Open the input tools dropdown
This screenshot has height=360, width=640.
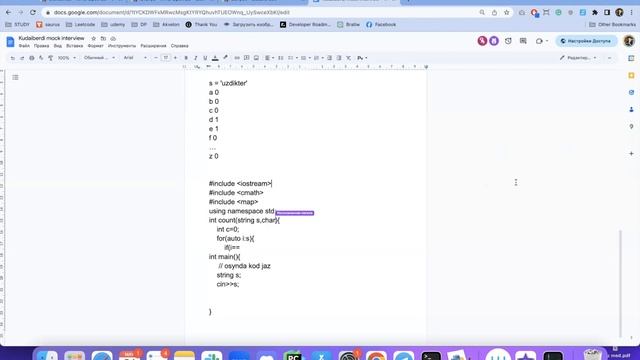pos(362,58)
